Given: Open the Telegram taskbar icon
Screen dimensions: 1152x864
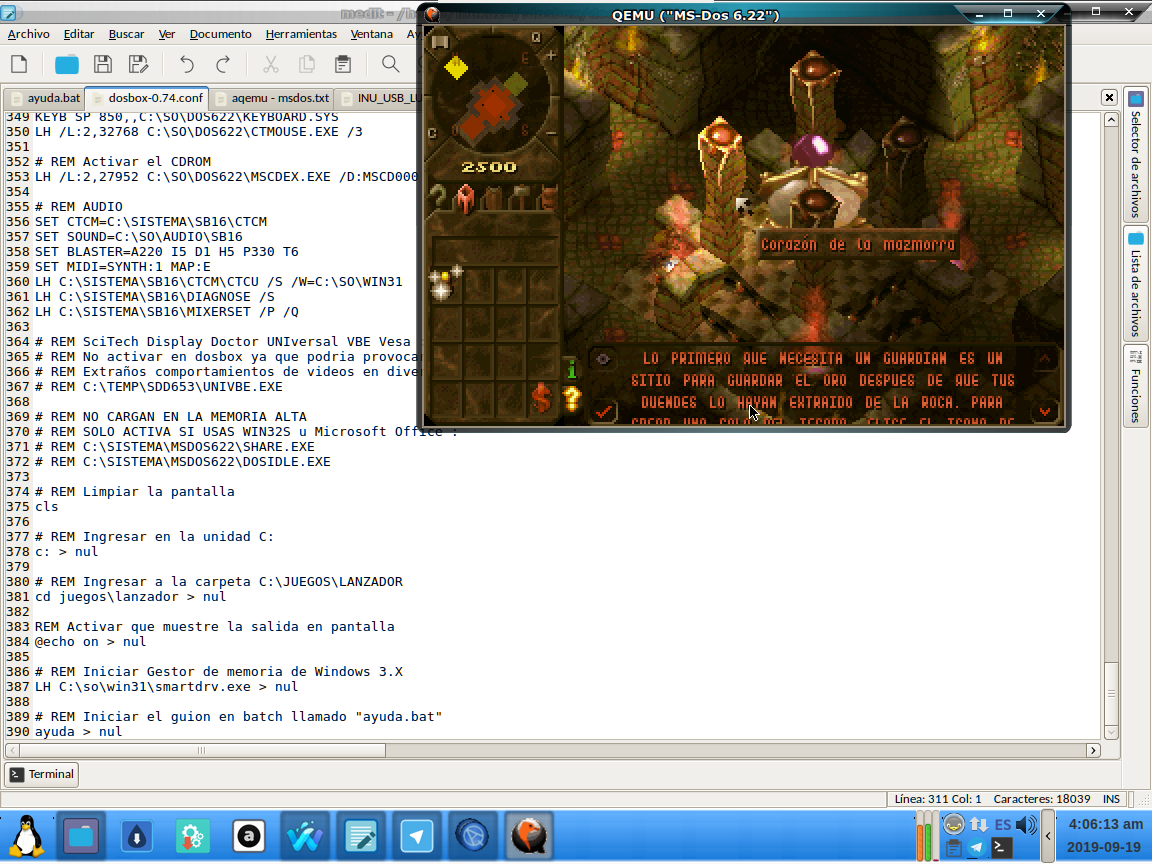Looking at the screenshot, I should (x=417, y=836).
